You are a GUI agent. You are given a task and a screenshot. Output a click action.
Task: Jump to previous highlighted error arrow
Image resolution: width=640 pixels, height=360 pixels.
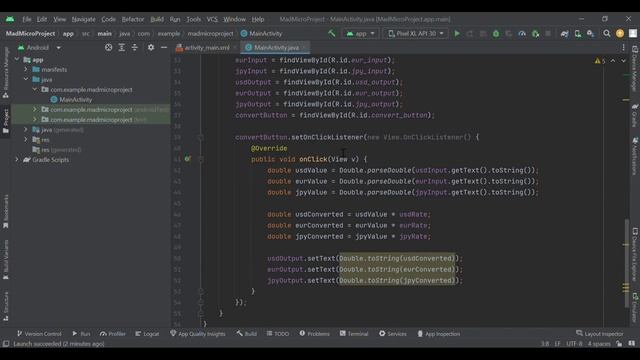pos(613,61)
